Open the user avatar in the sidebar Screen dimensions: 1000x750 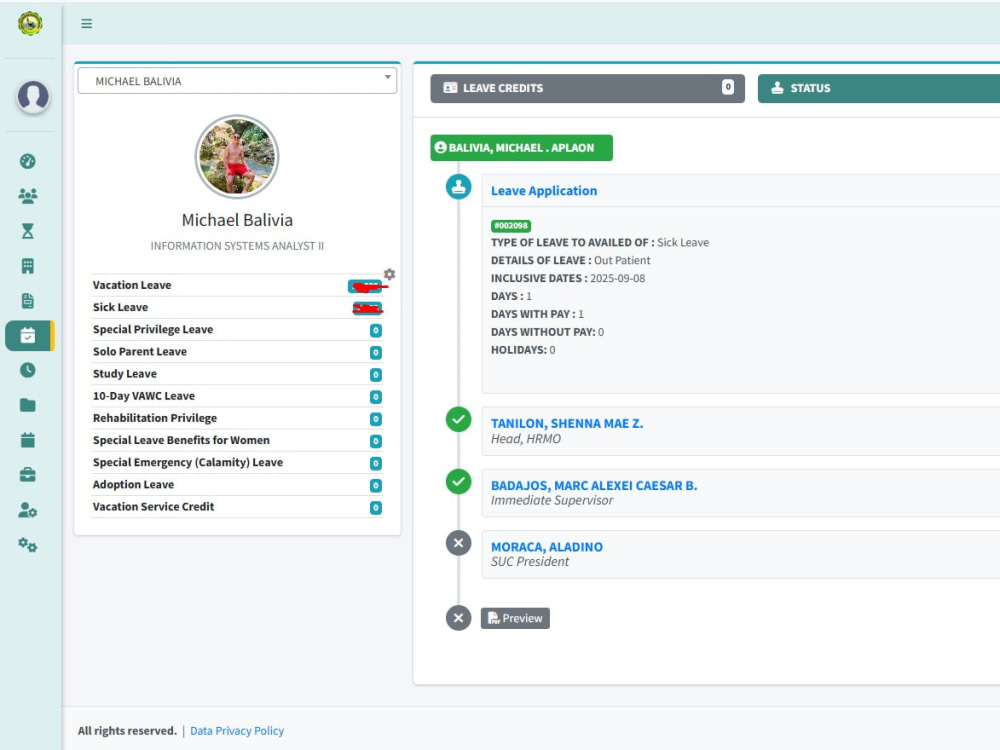click(33, 97)
